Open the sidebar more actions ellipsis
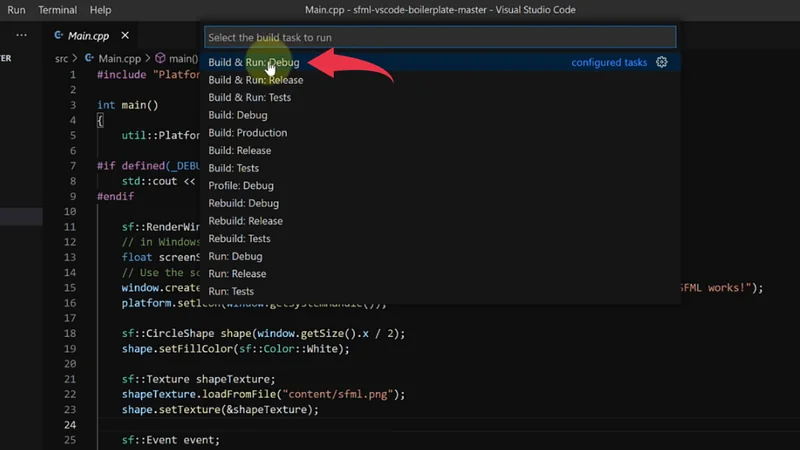This screenshot has width=800, height=450. tap(22, 35)
